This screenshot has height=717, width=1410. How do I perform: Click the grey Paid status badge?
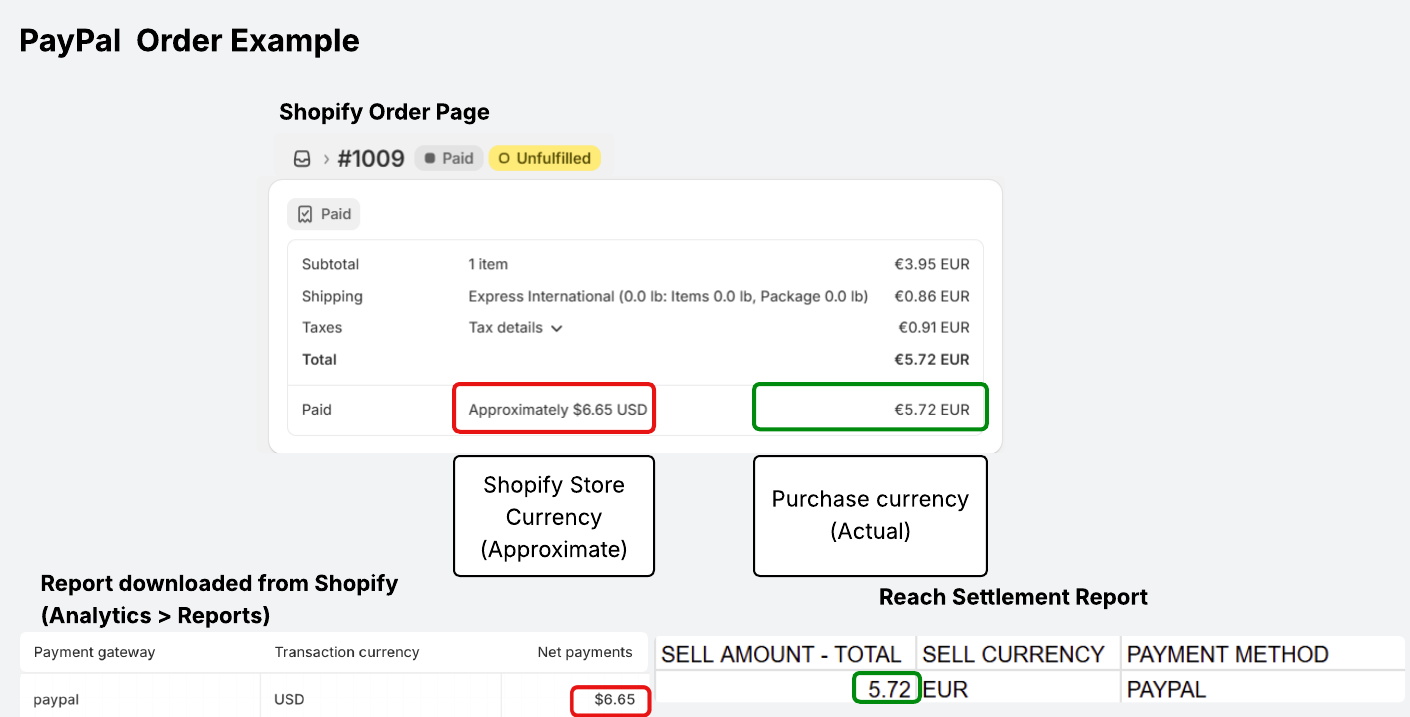[449, 158]
